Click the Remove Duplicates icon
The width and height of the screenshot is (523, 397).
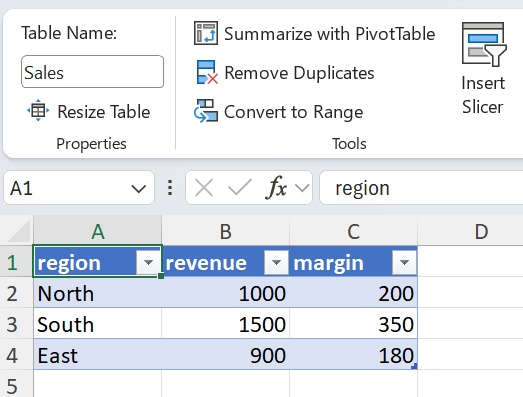(x=207, y=72)
